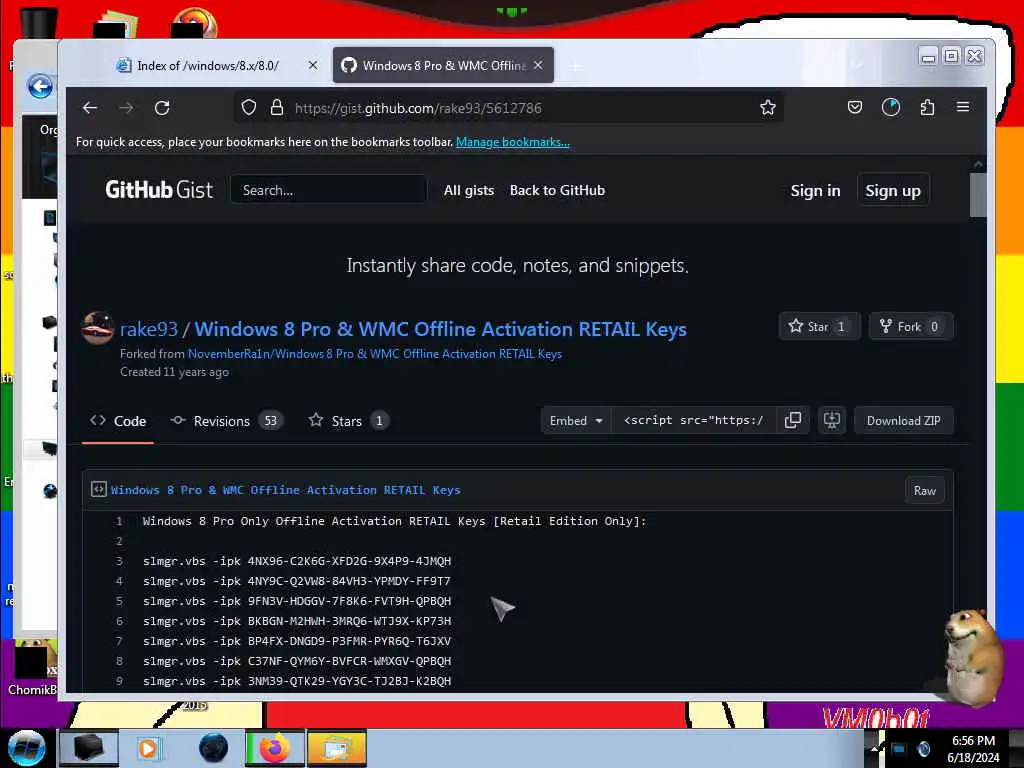Open the Firefox account circle icon
This screenshot has width=1024, height=768.
891,107
